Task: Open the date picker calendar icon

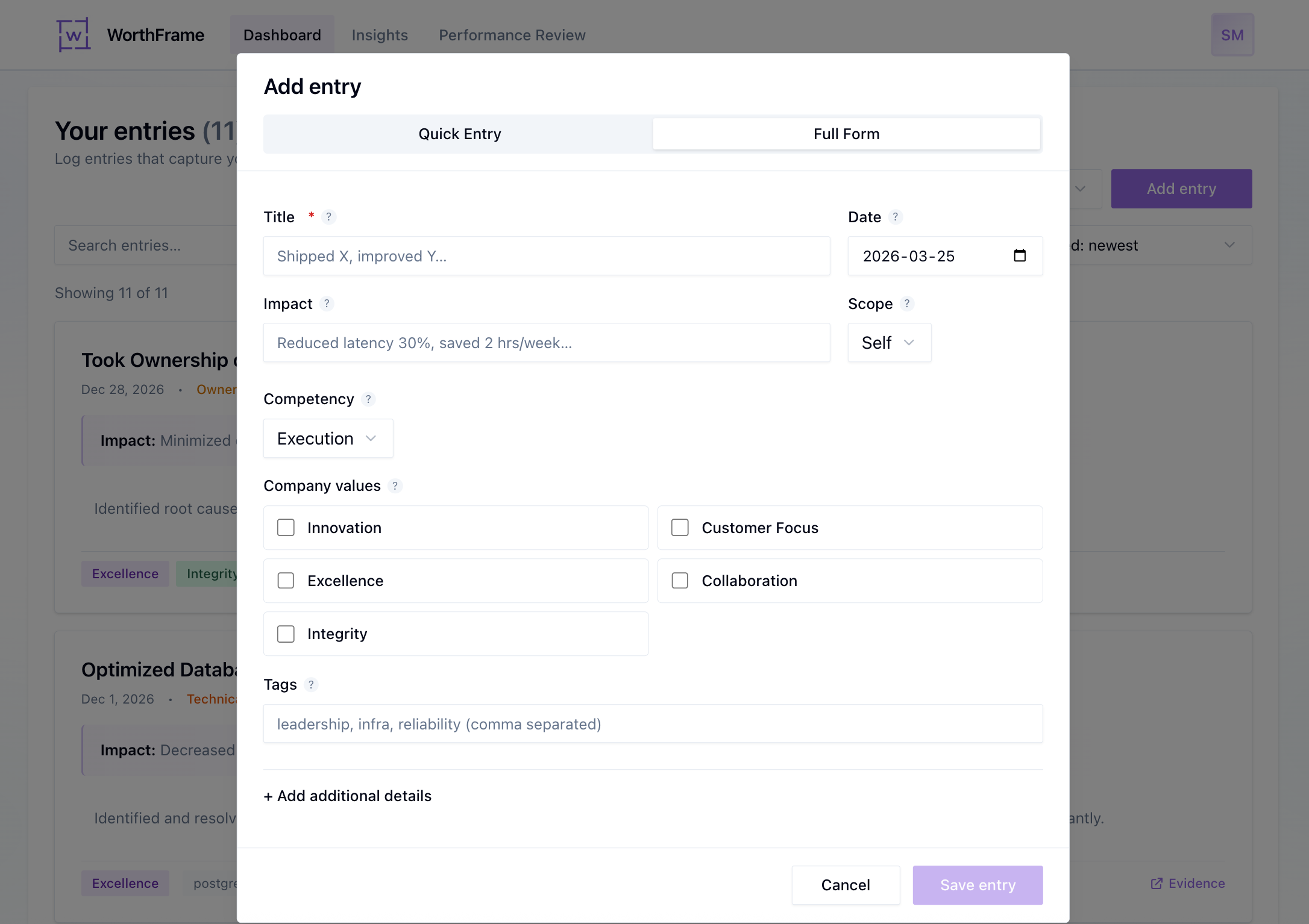Action: pyautogui.click(x=1020, y=255)
